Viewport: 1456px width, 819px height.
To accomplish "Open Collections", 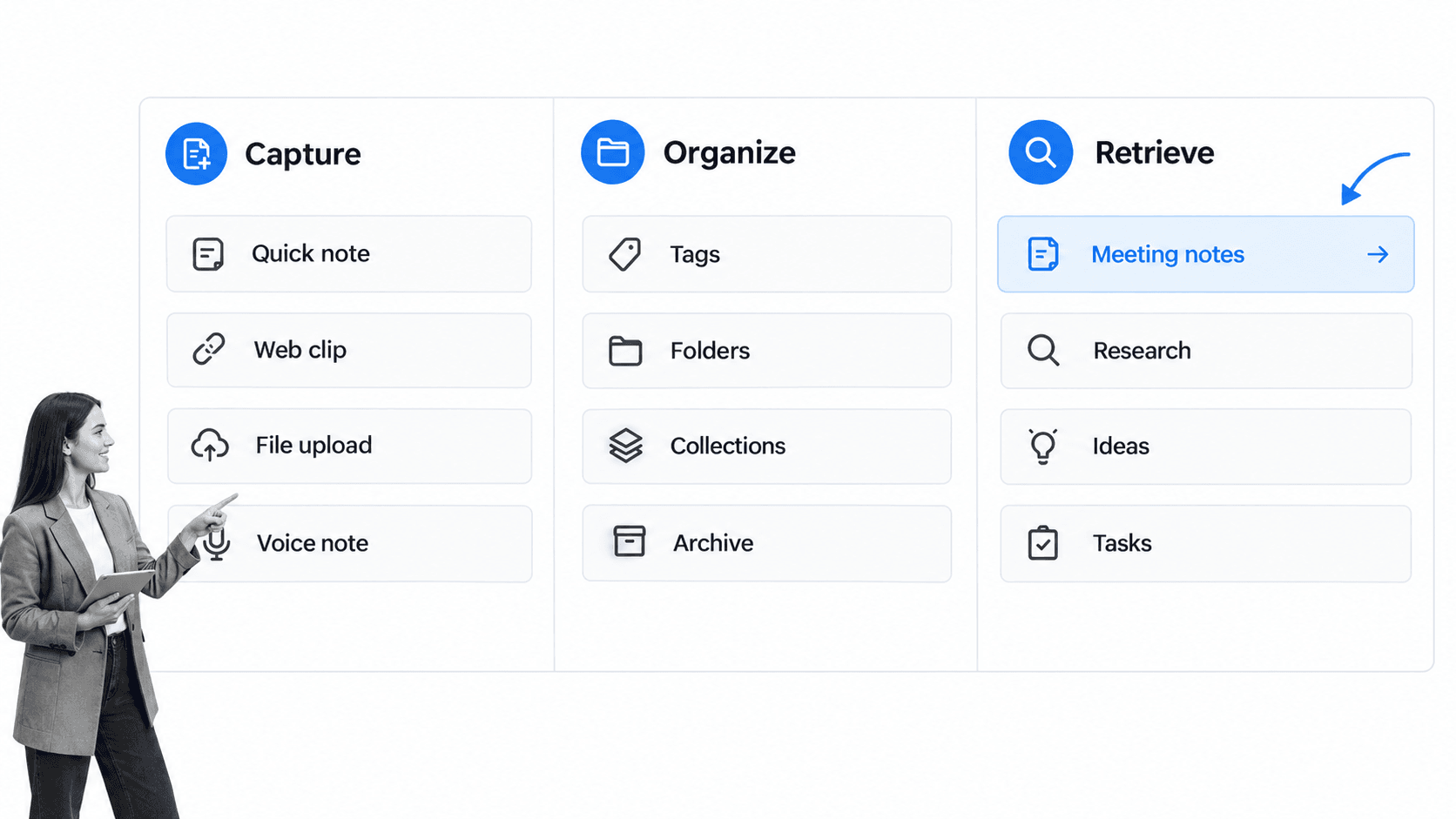I will 767,446.
